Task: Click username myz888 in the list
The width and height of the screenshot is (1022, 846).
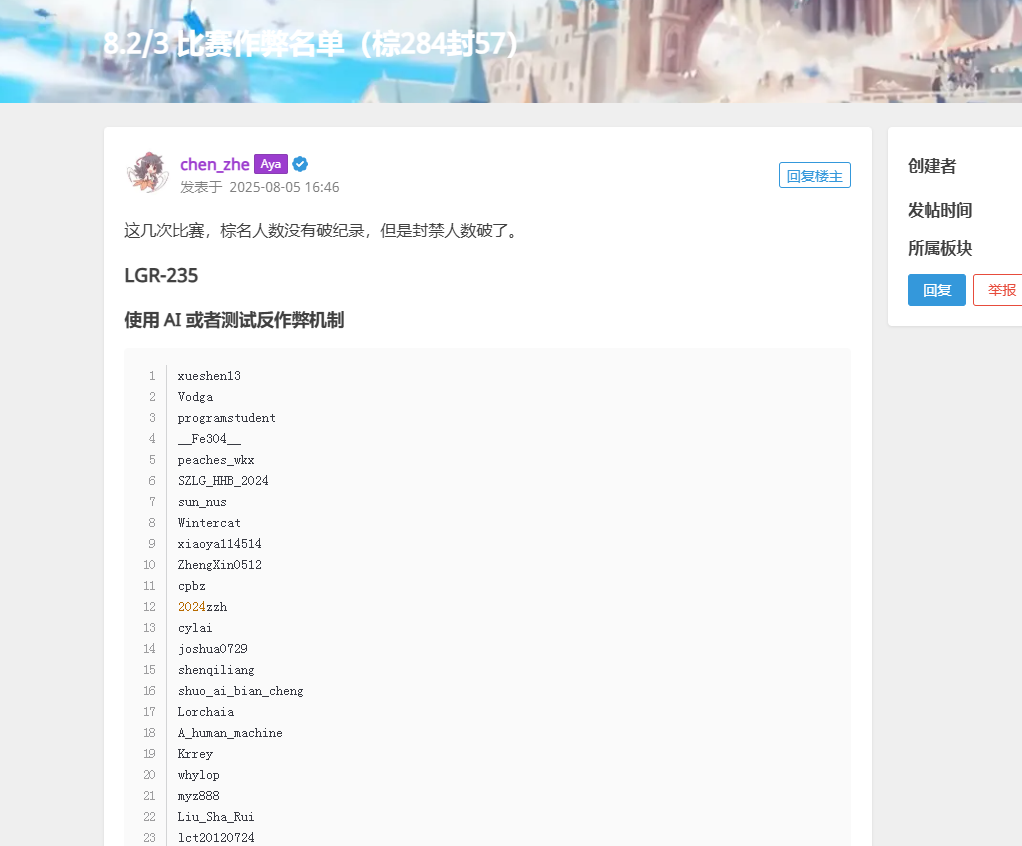Action: (198, 796)
